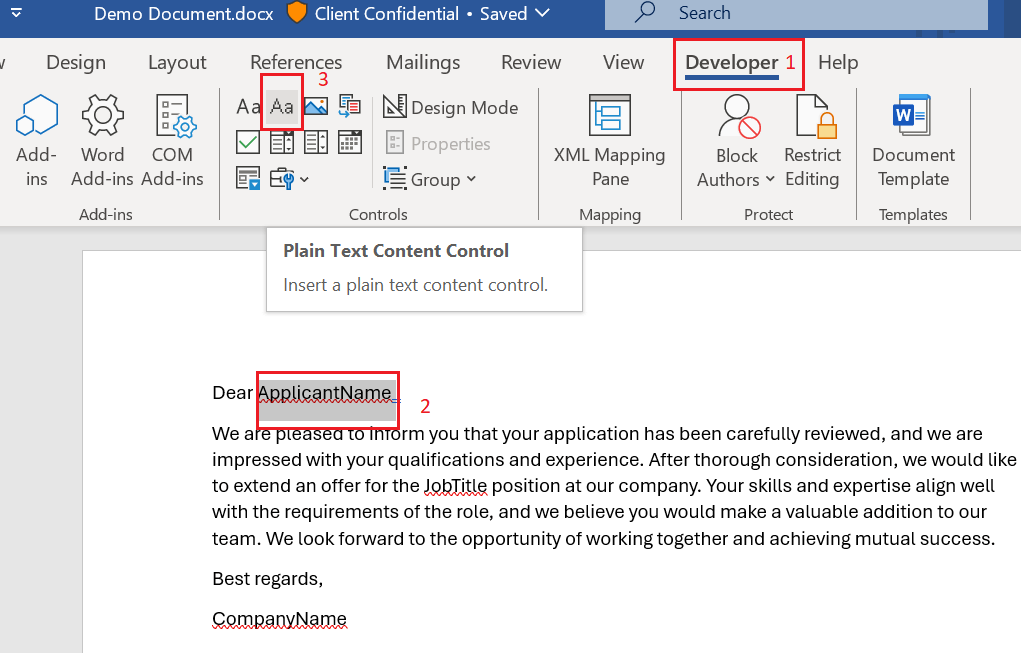
Task: Insert a Date Picker Content Control
Action: [350, 143]
